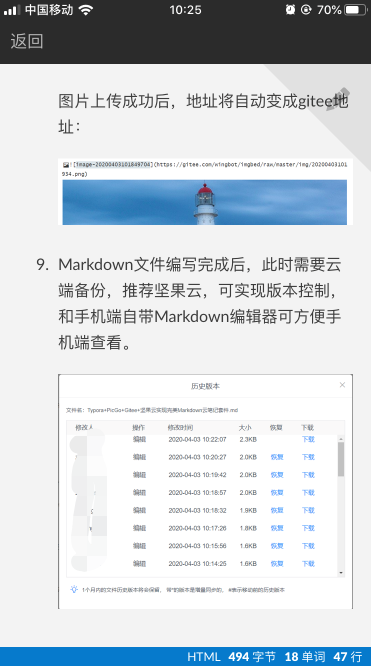The width and height of the screenshot is (371, 666).
Task: Tap the 历史版本 dialog title
Action: 205,386
